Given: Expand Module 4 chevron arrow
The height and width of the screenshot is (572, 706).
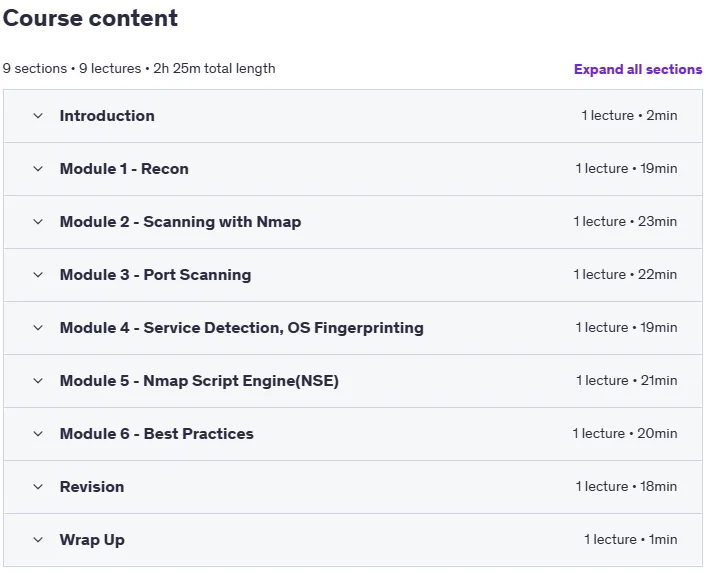Looking at the screenshot, I should pos(38,328).
